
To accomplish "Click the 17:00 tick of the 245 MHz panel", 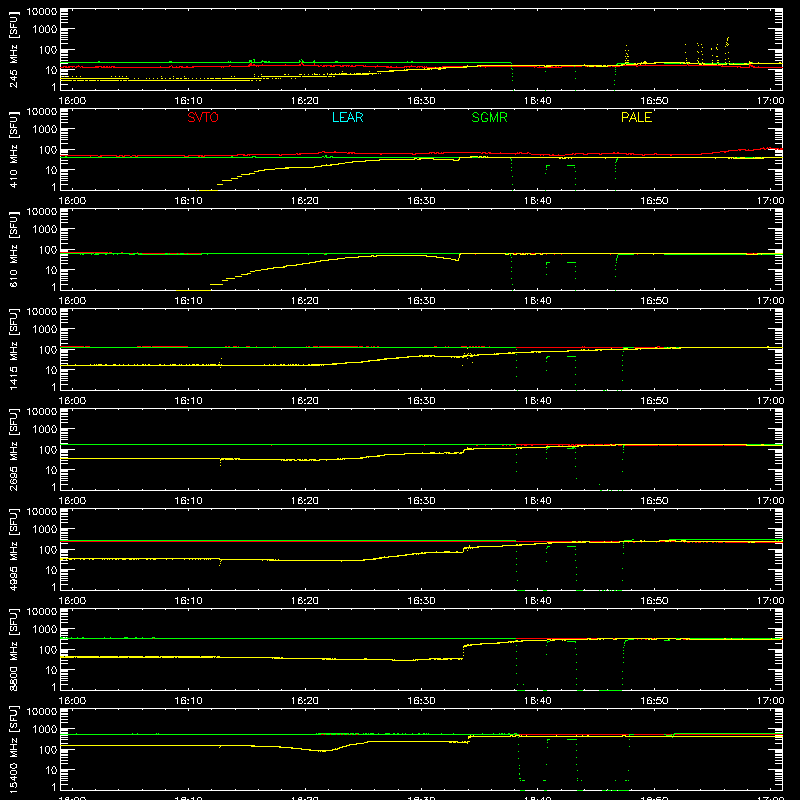I will tap(770, 101).
